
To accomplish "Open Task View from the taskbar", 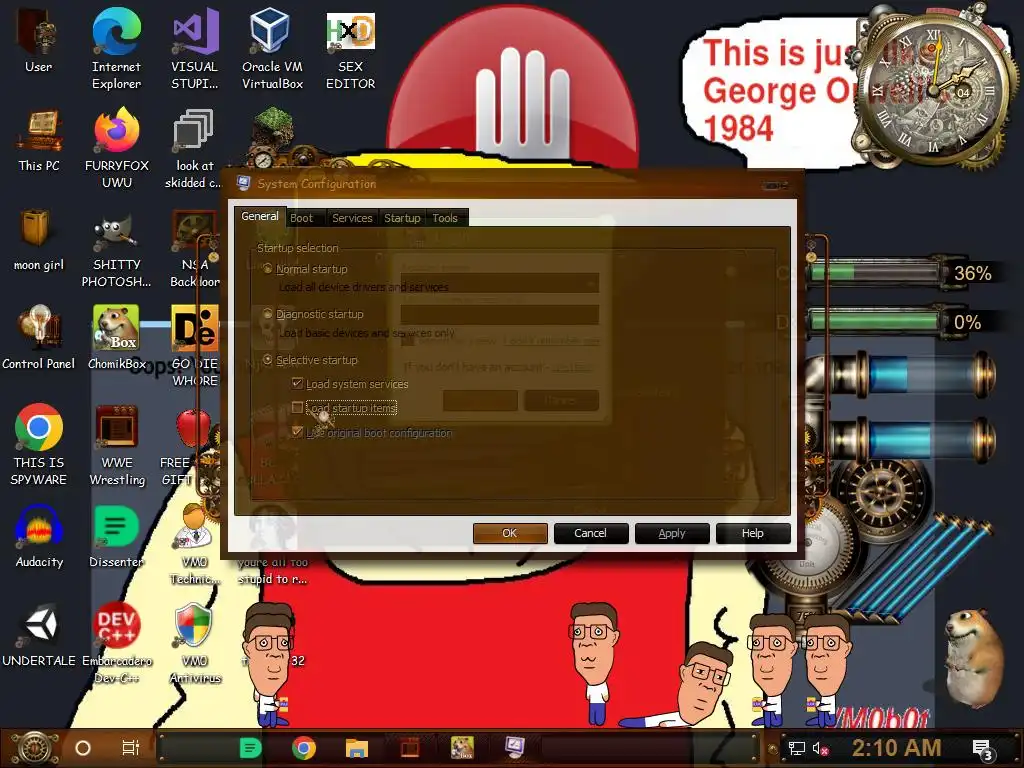I will click(131, 748).
